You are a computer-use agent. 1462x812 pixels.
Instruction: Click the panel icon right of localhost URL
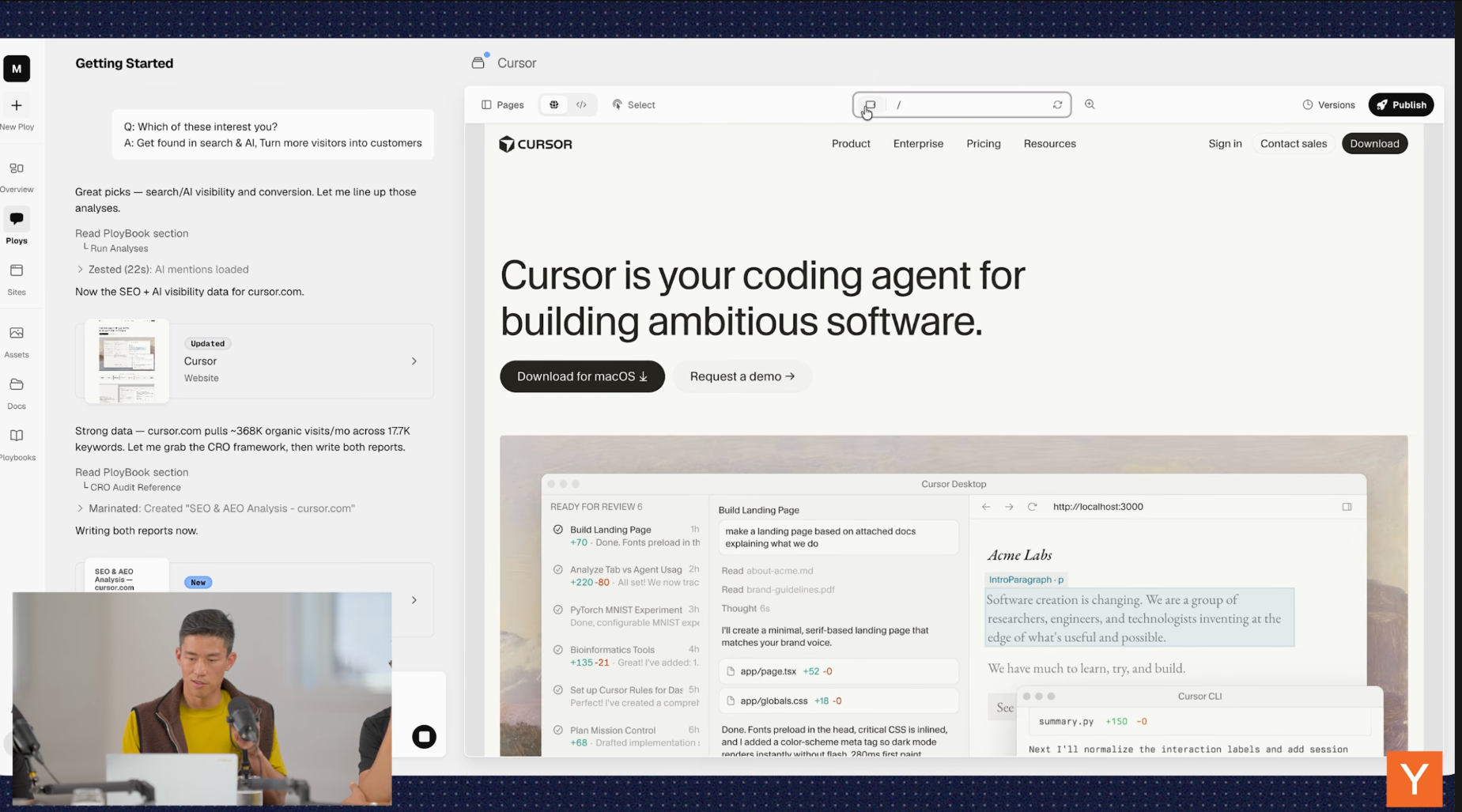pos(1347,507)
